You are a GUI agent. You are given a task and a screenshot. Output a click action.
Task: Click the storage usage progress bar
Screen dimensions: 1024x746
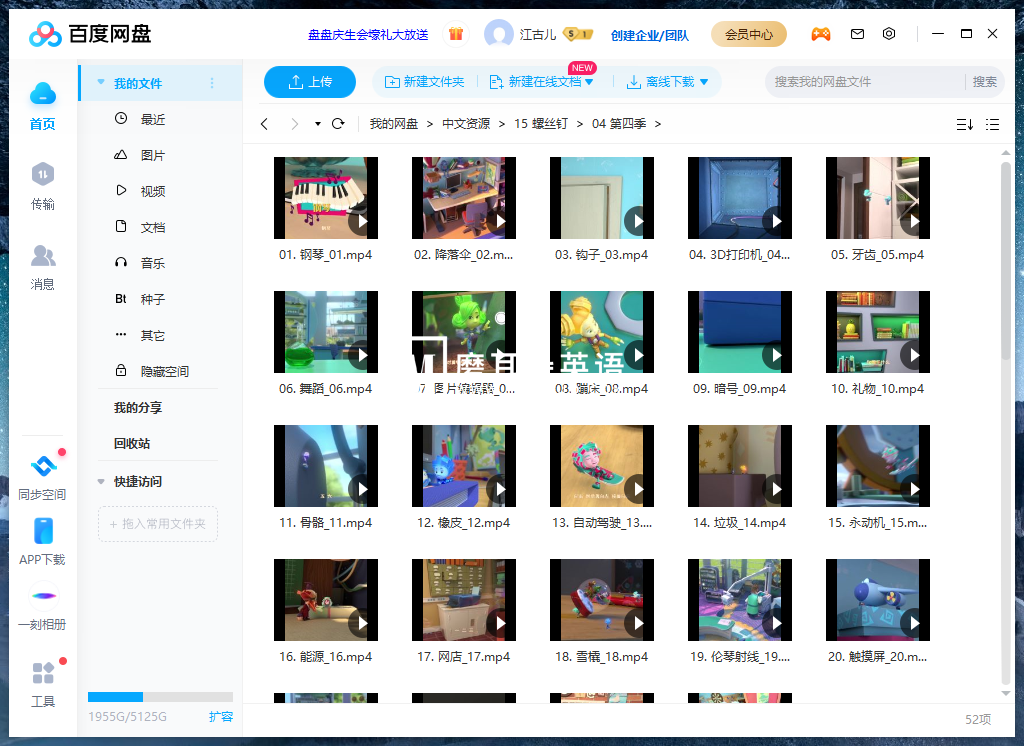pos(160,697)
